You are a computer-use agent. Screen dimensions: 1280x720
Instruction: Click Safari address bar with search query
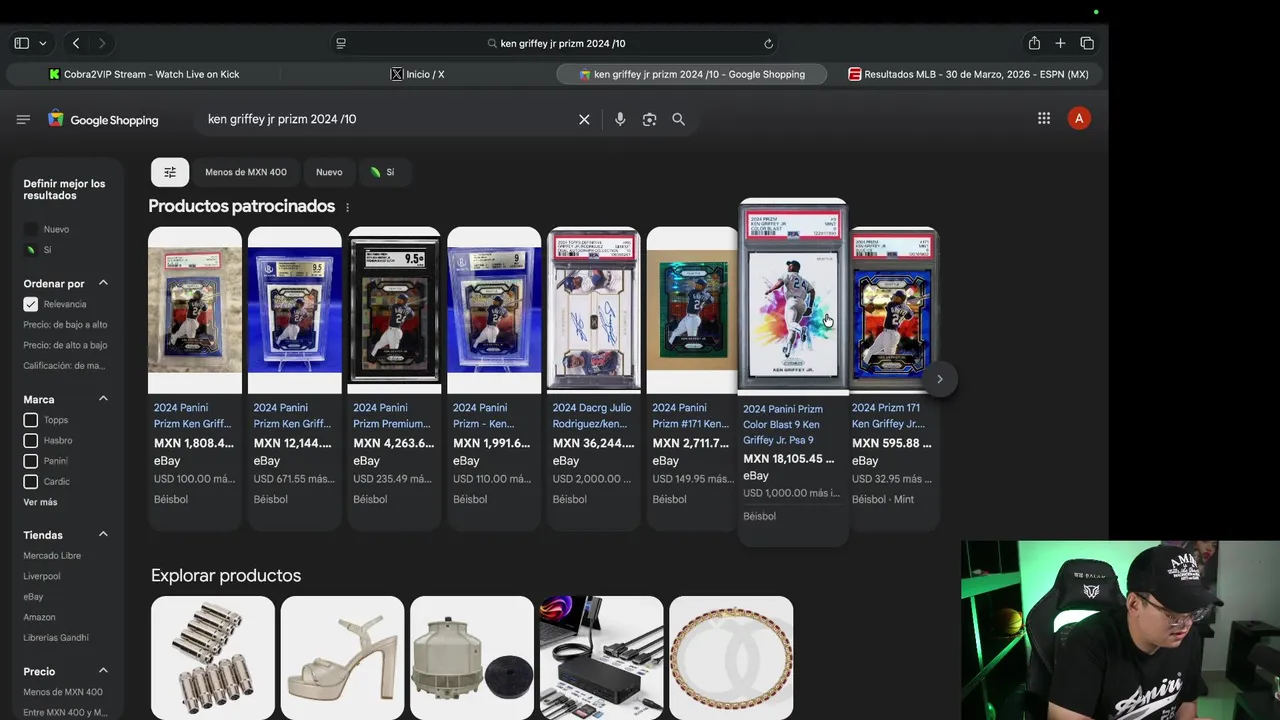[555, 43]
